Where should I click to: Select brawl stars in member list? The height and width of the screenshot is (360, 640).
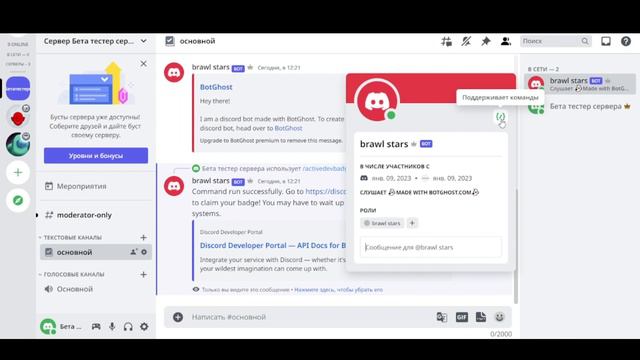[580, 84]
